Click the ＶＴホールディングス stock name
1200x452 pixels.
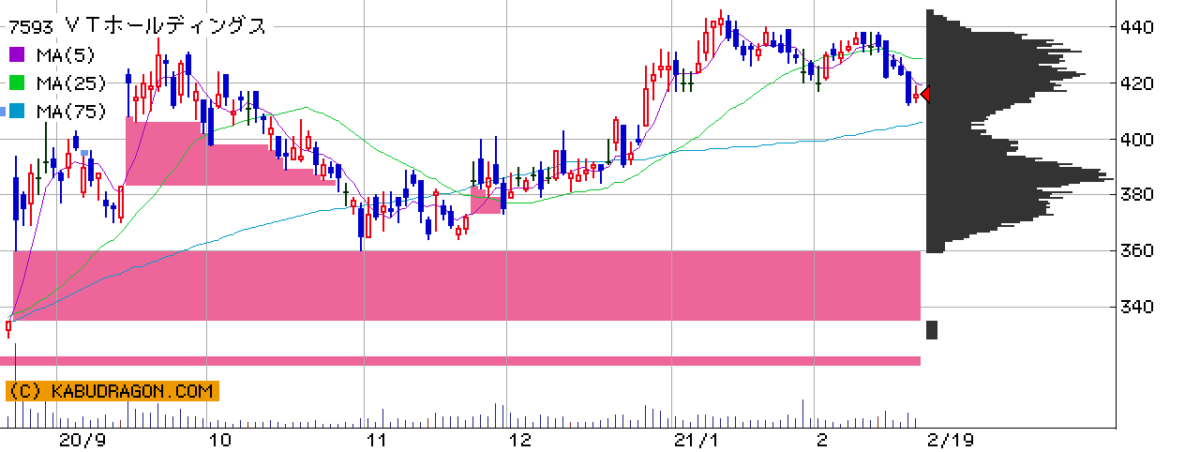[164, 26]
